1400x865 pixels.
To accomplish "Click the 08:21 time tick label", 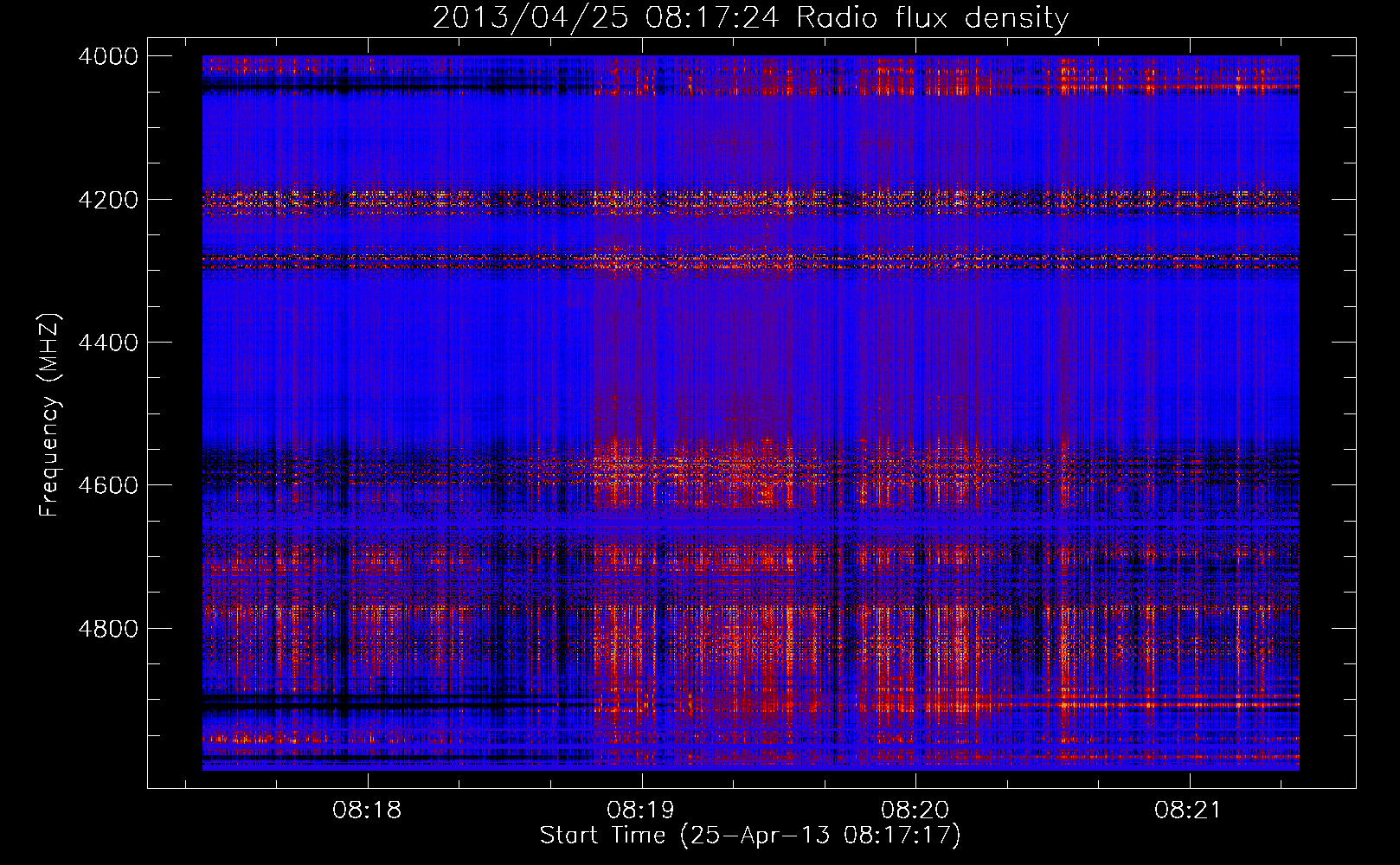I will [1189, 811].
